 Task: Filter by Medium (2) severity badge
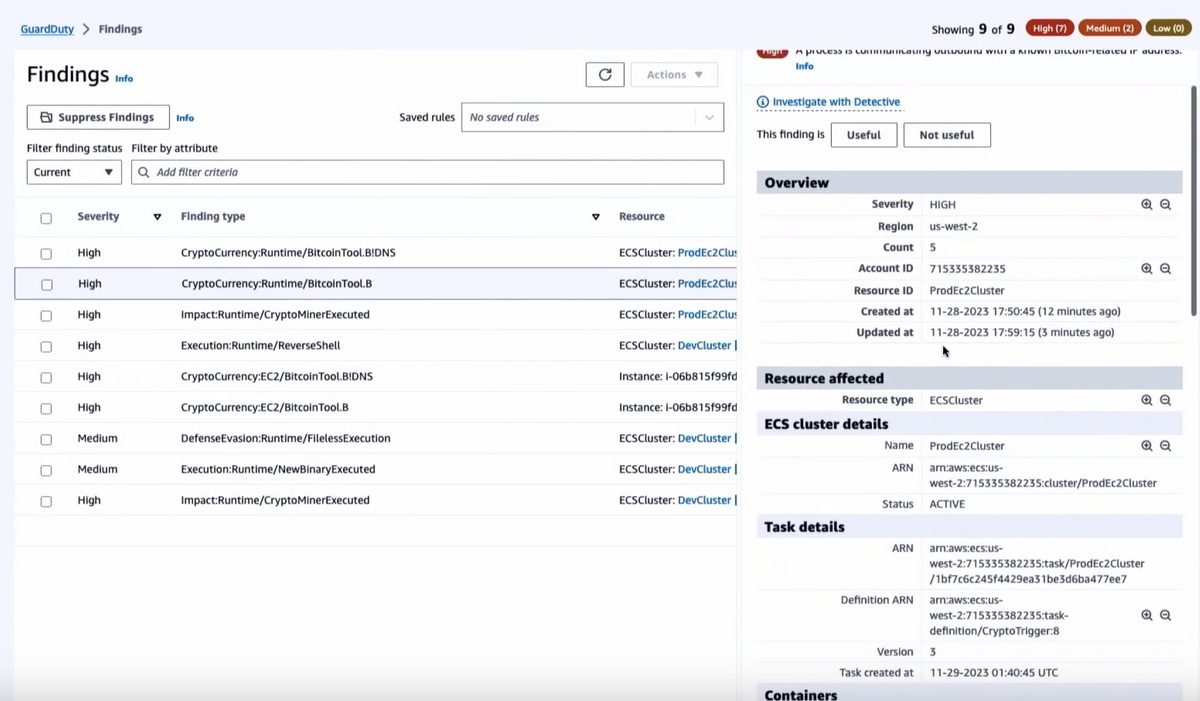(1110, 29)
